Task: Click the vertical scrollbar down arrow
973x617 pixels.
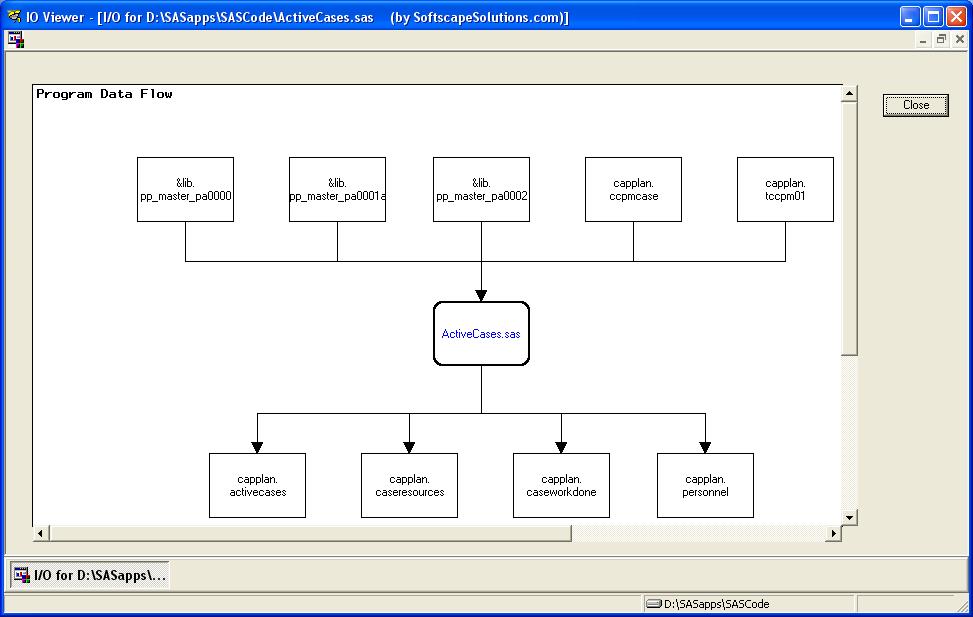Action: [849, 517]
